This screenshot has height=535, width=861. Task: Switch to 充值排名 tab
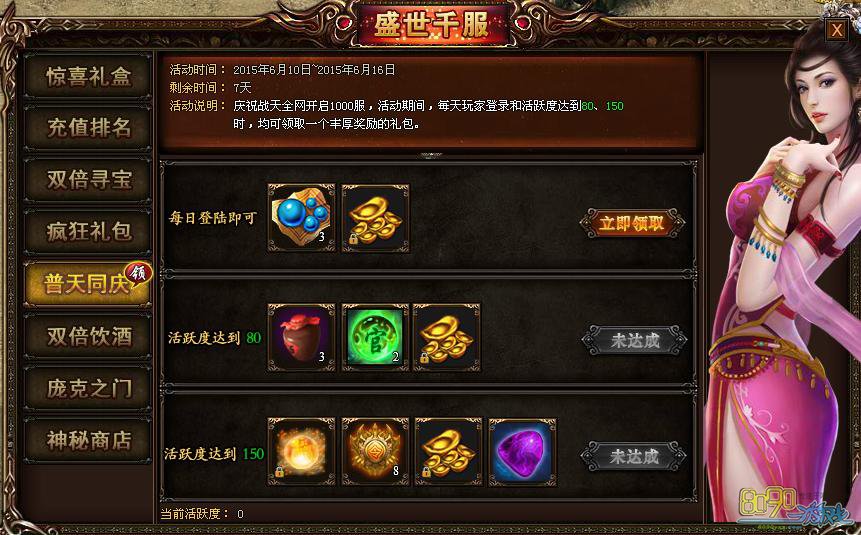[x=88, y=127]
